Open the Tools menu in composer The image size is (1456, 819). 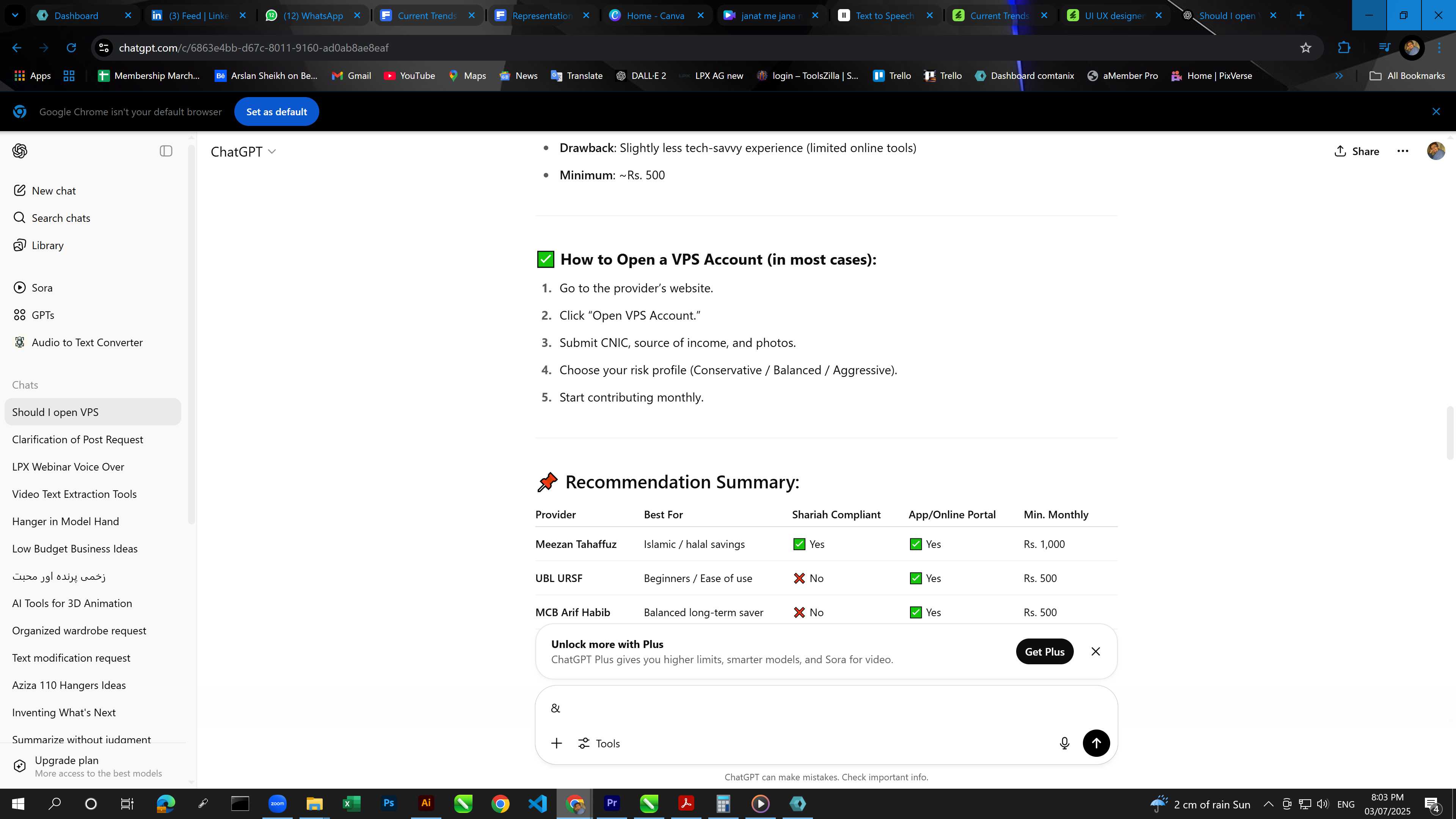[599, 743]
